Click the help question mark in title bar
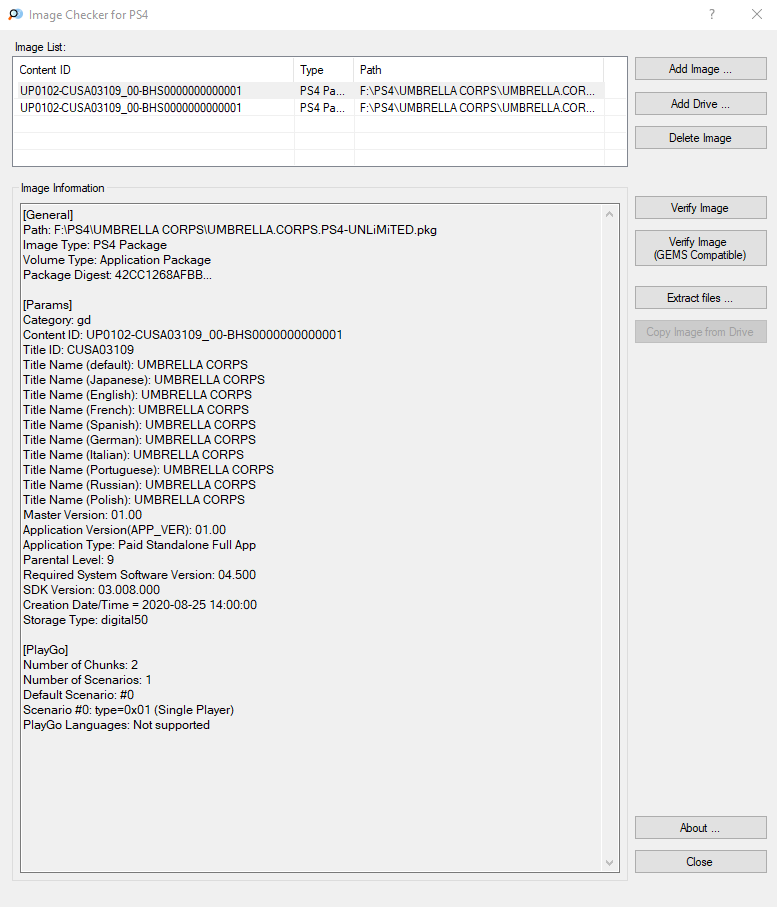 point(712,14)
